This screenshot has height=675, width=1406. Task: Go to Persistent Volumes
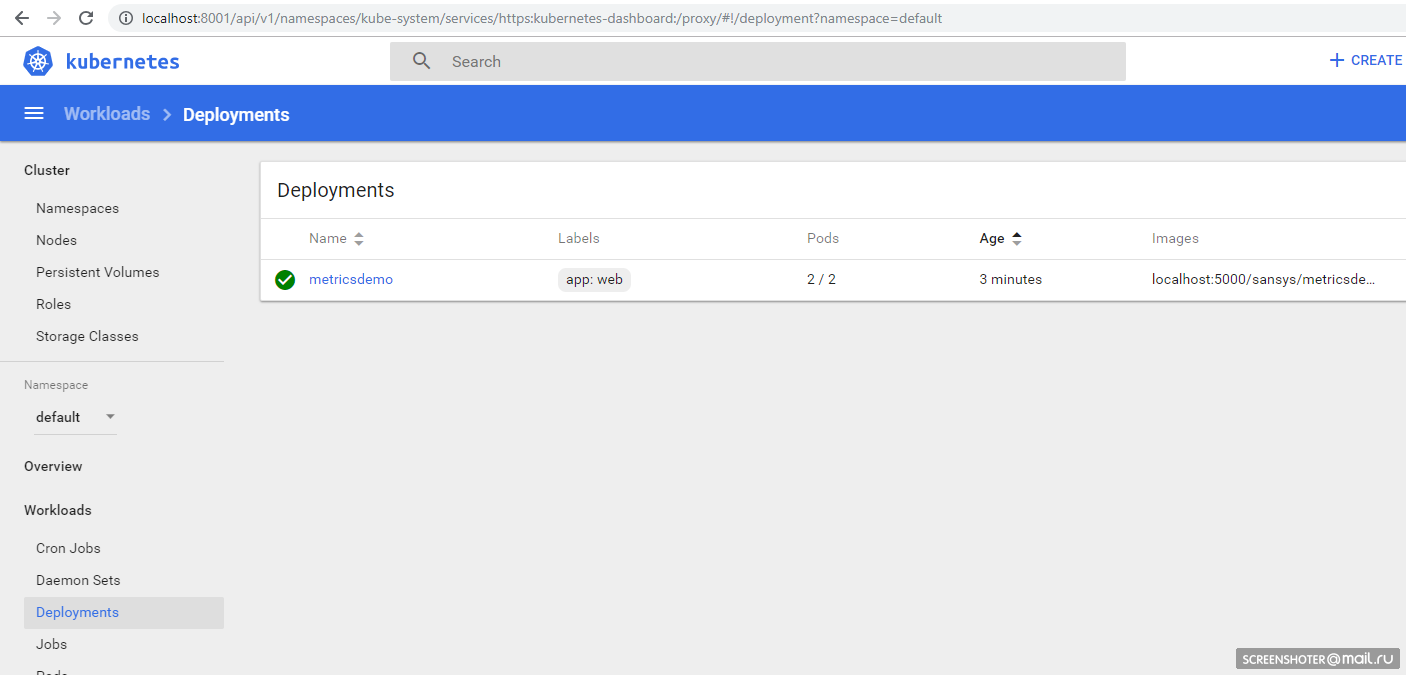coord(97,272)
